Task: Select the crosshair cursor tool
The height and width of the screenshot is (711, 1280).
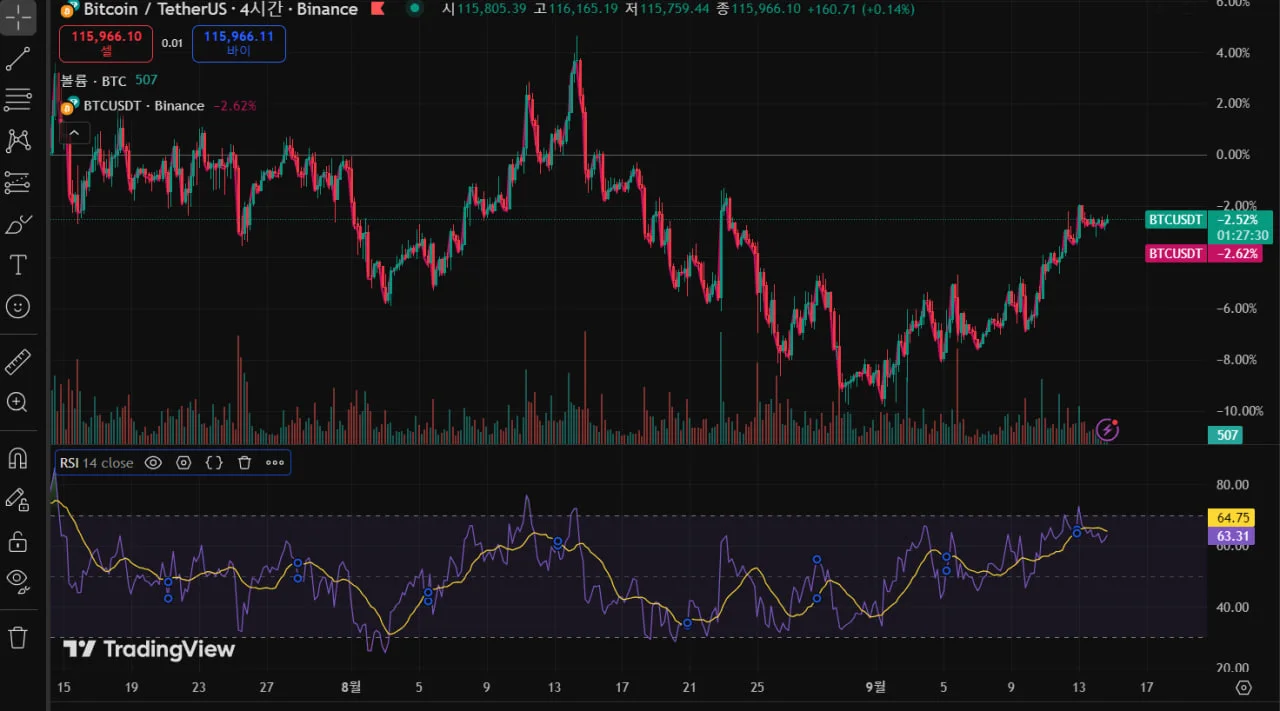Action: point(18,18)
